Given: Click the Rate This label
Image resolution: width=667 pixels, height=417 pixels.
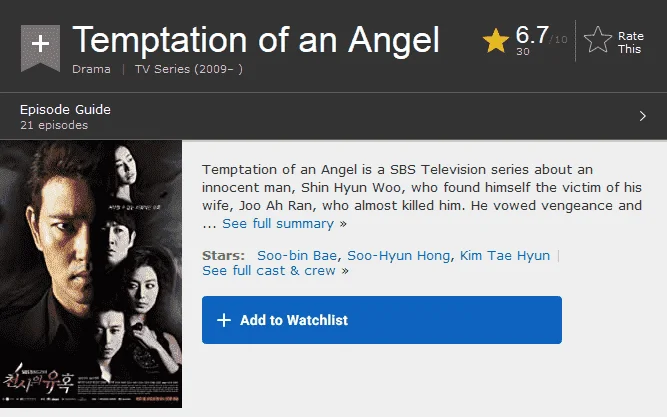Looking at the screenshot, I should click(630, 43).
